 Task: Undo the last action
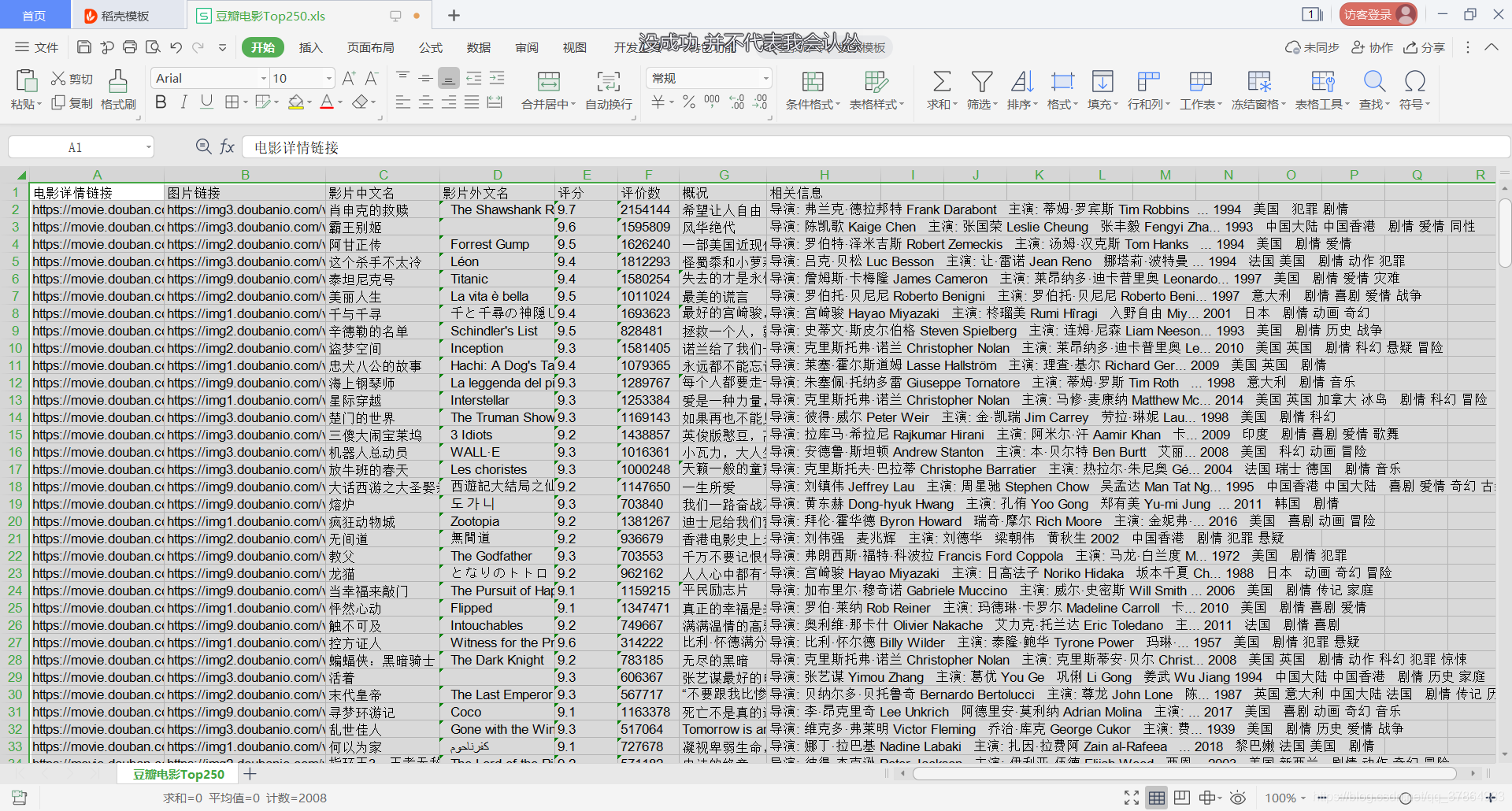[x=176, y=47]
